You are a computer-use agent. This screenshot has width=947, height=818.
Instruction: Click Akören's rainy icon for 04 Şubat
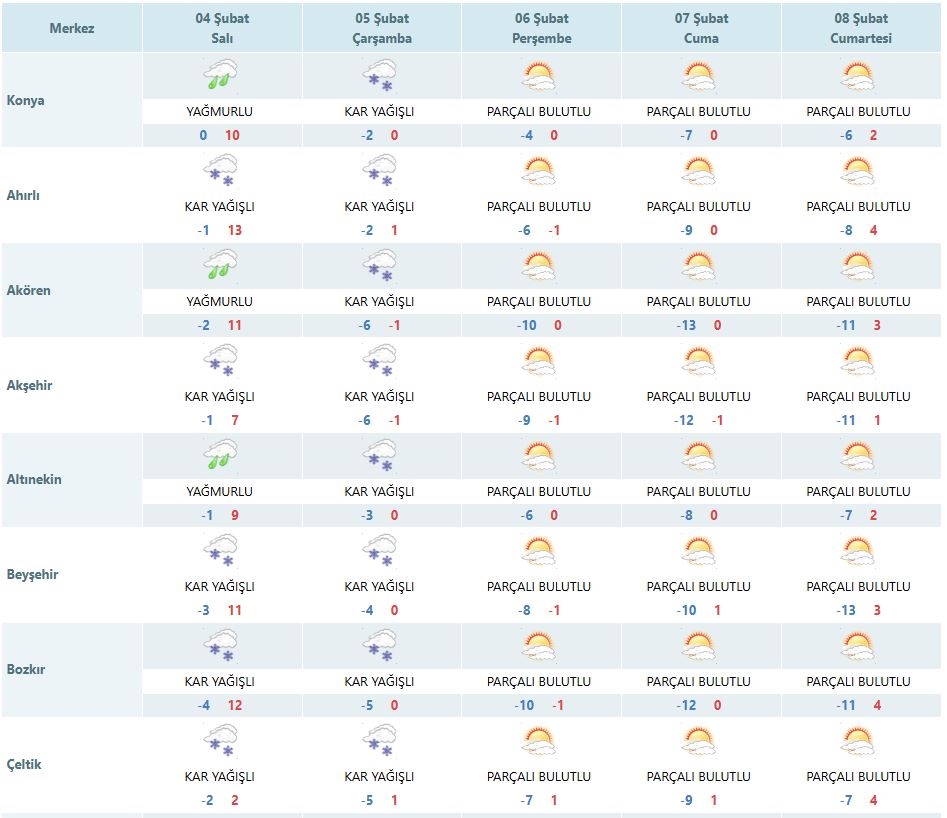click(220, 266)
